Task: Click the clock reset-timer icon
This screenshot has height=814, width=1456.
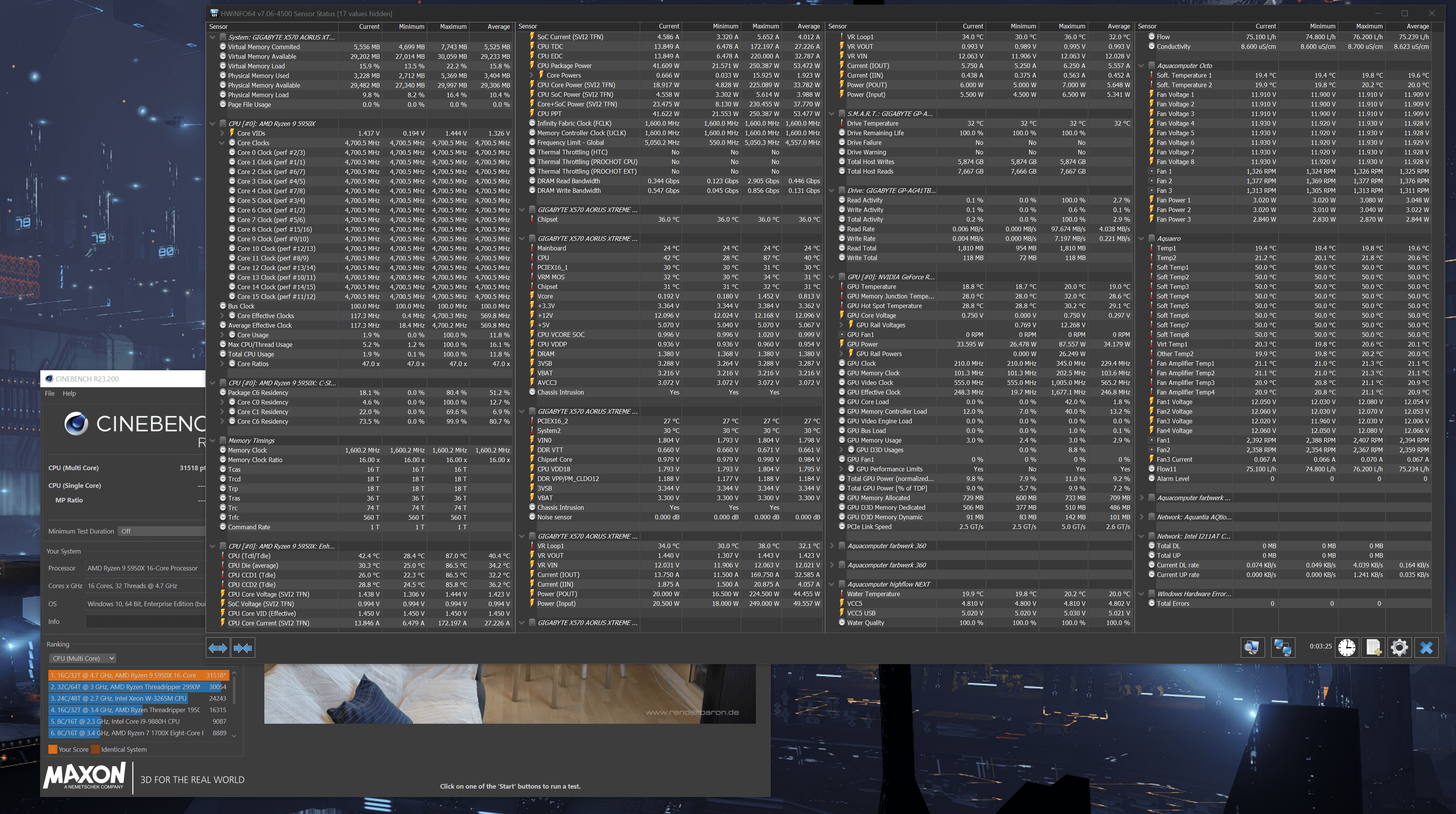Action: pos(1346,647)
